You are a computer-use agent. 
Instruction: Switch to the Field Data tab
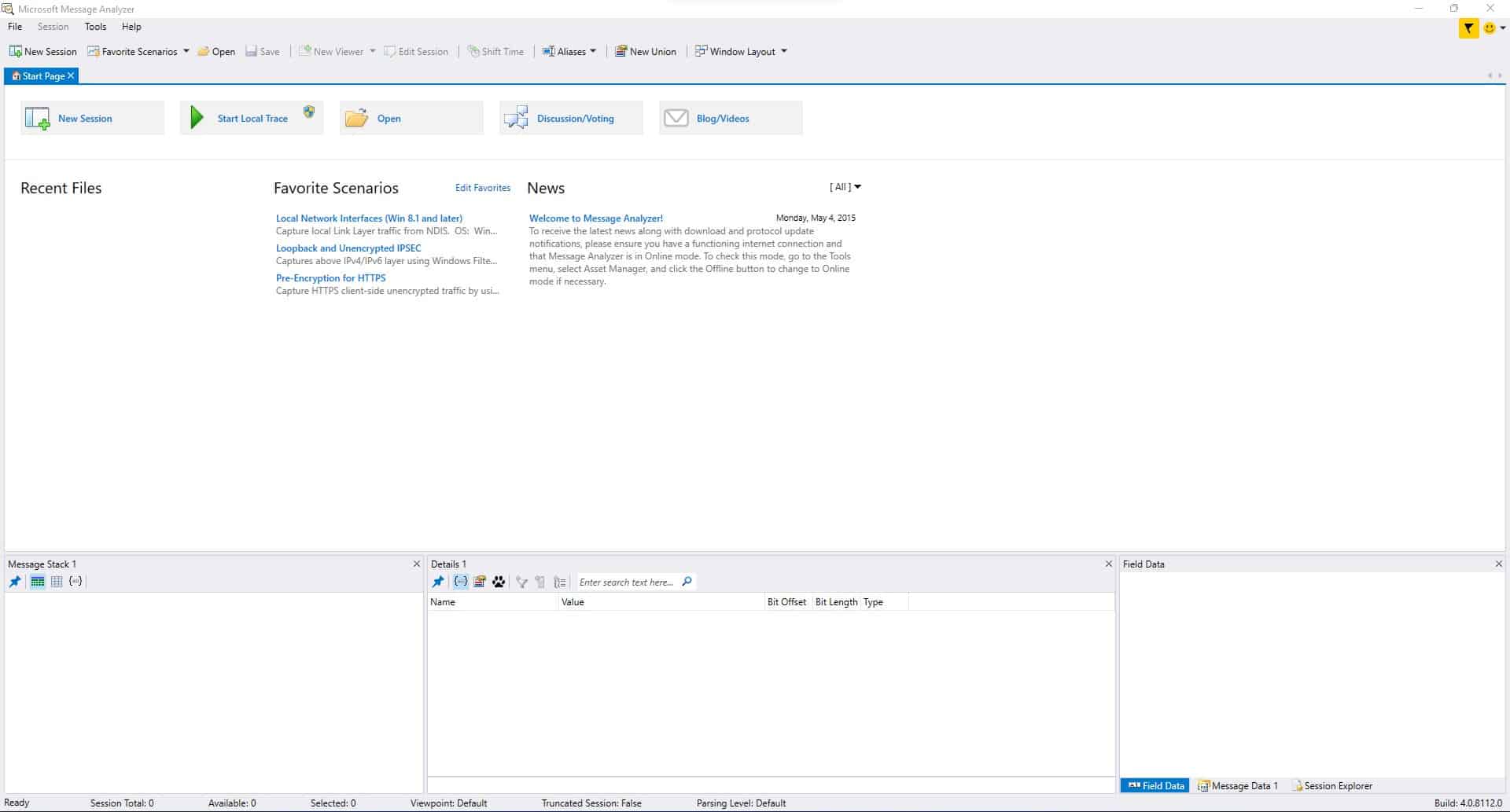1155,785
